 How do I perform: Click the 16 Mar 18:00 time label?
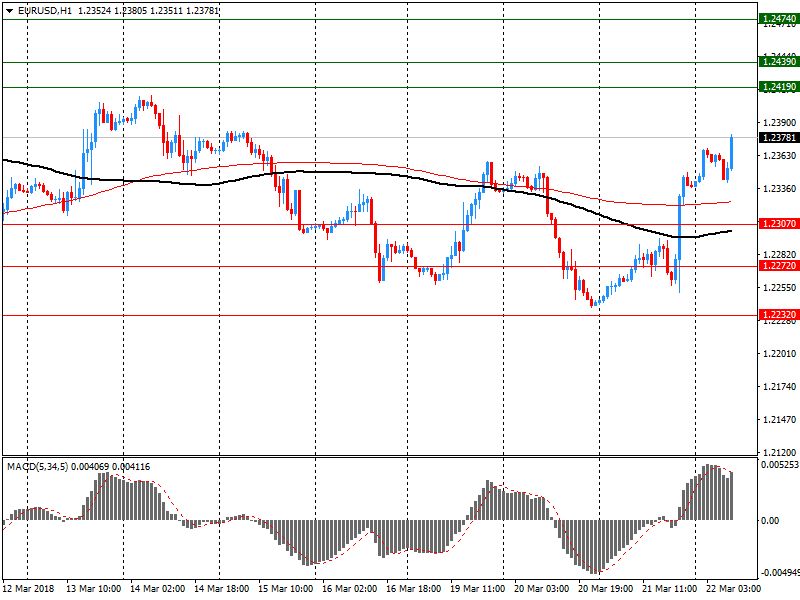coord(413,589)
